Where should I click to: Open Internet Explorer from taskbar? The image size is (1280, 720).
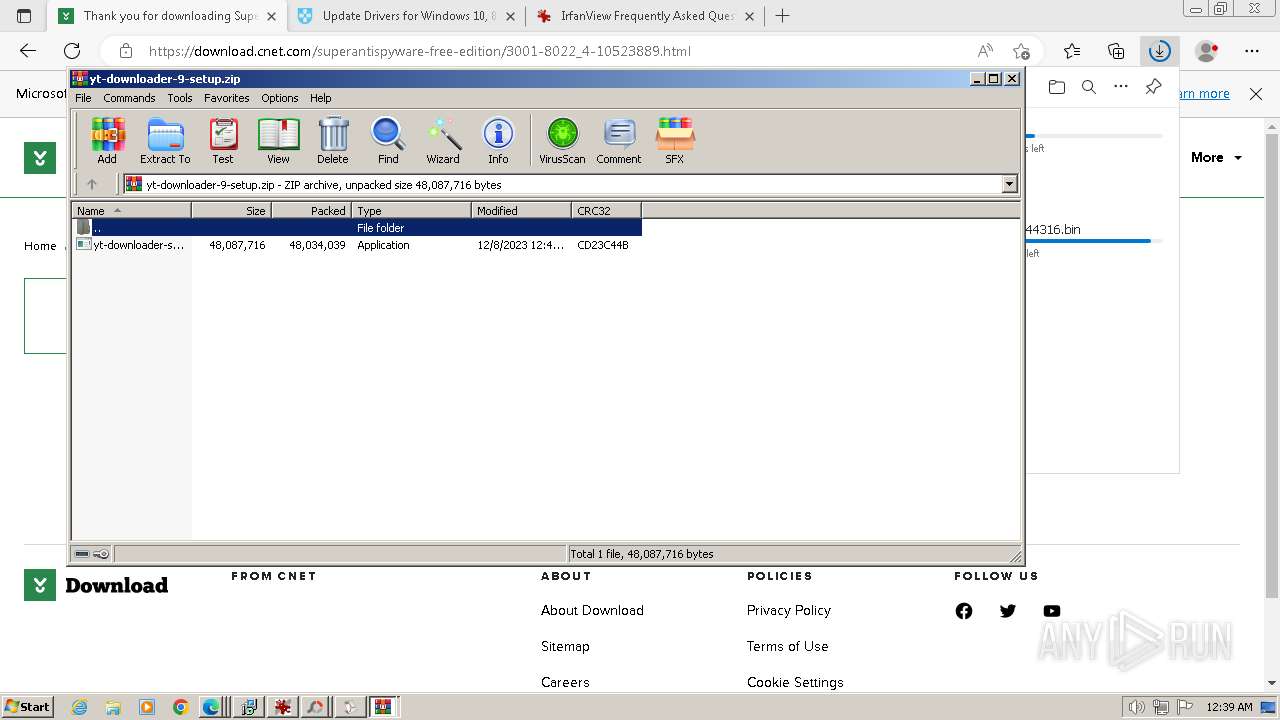pyautogui.click(x=79, y=707)
